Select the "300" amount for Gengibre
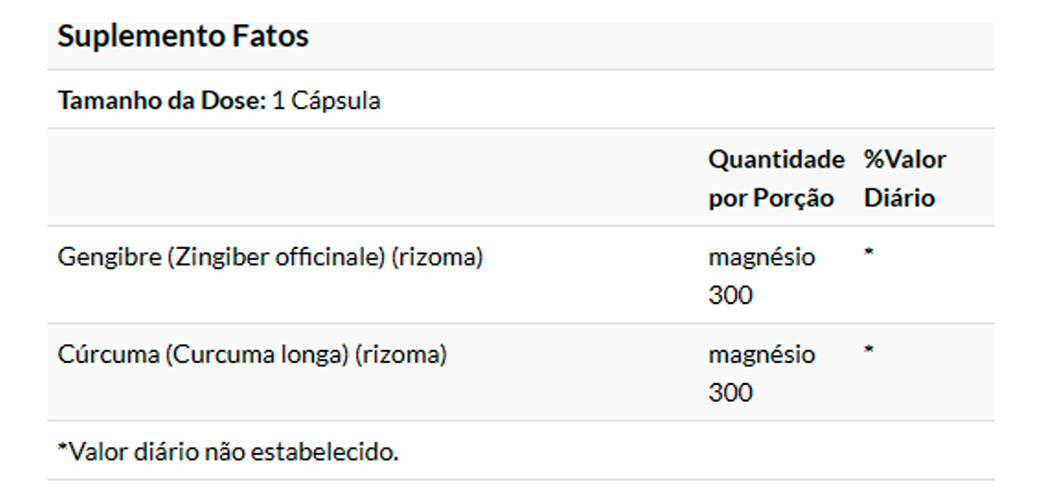Screen dimensions: 1042x503 730,295
